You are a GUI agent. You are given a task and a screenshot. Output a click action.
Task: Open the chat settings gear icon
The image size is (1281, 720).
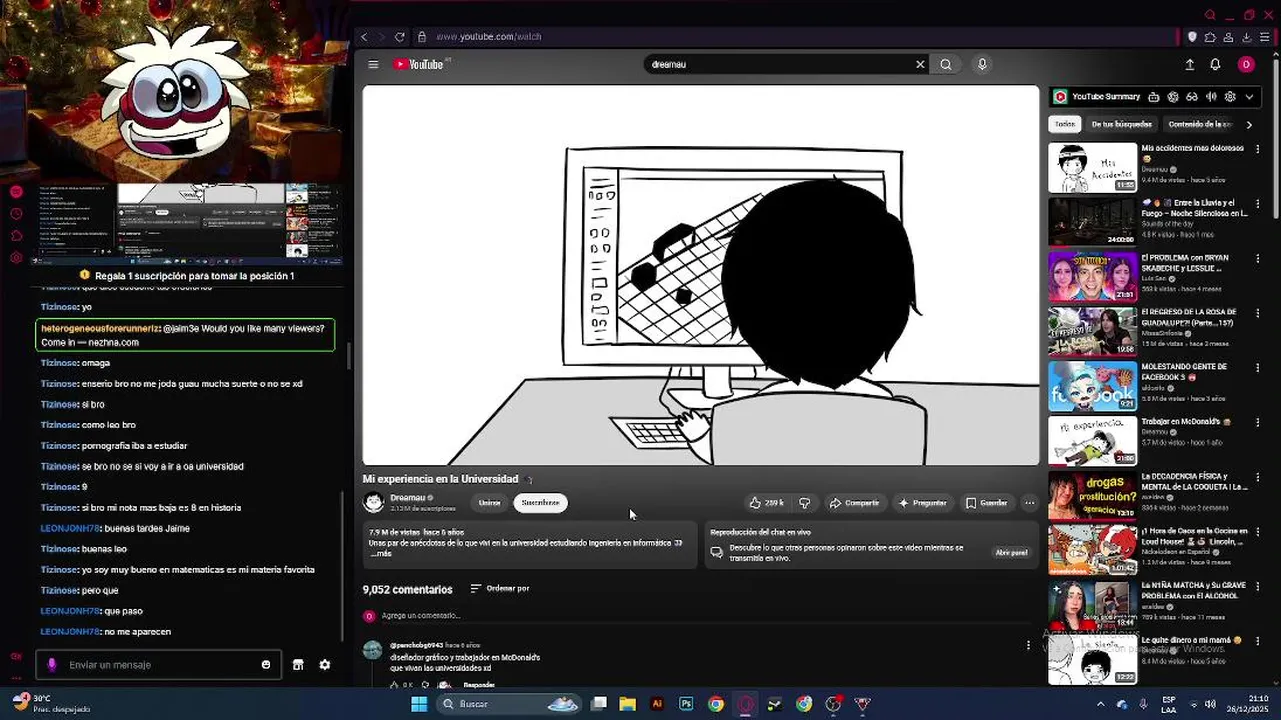pos(325,665)
